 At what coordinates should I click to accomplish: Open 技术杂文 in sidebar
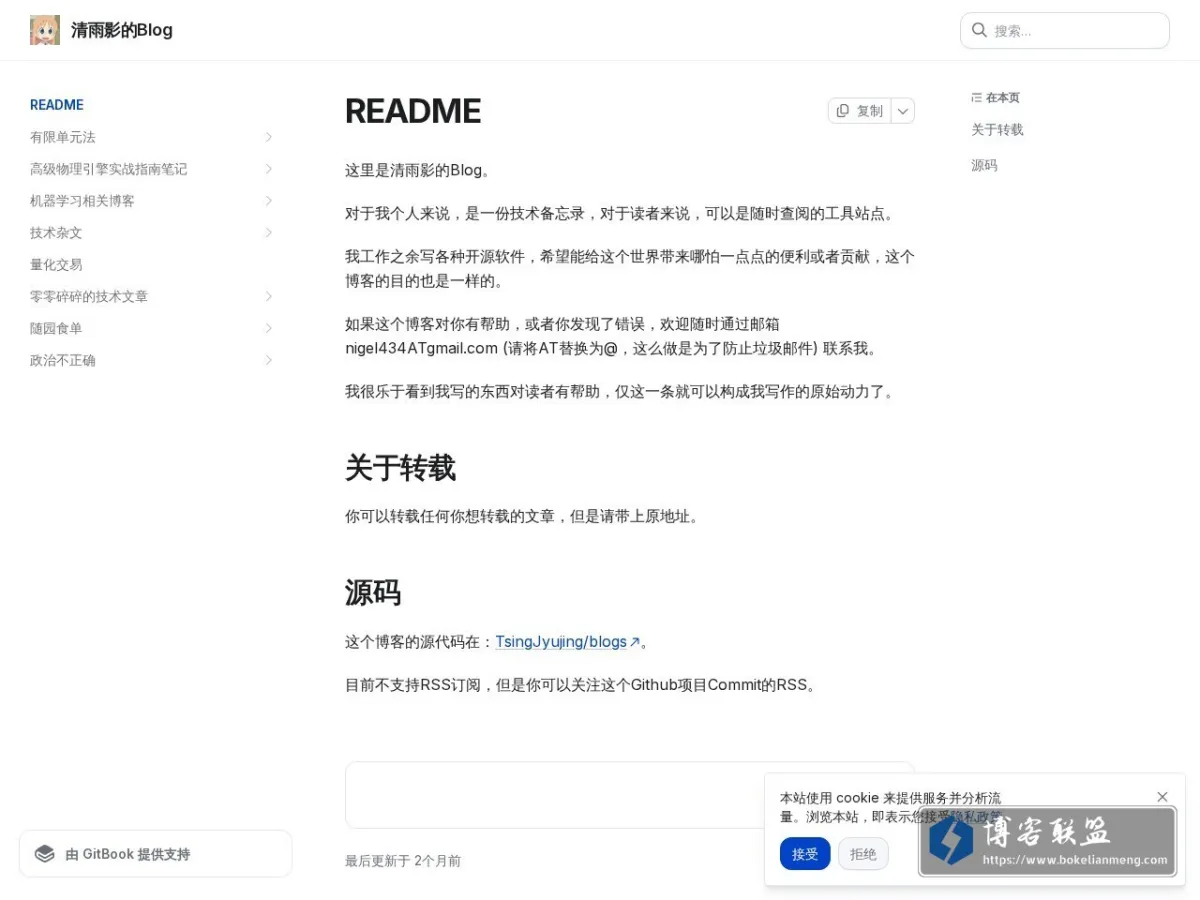tap(56, 233)
